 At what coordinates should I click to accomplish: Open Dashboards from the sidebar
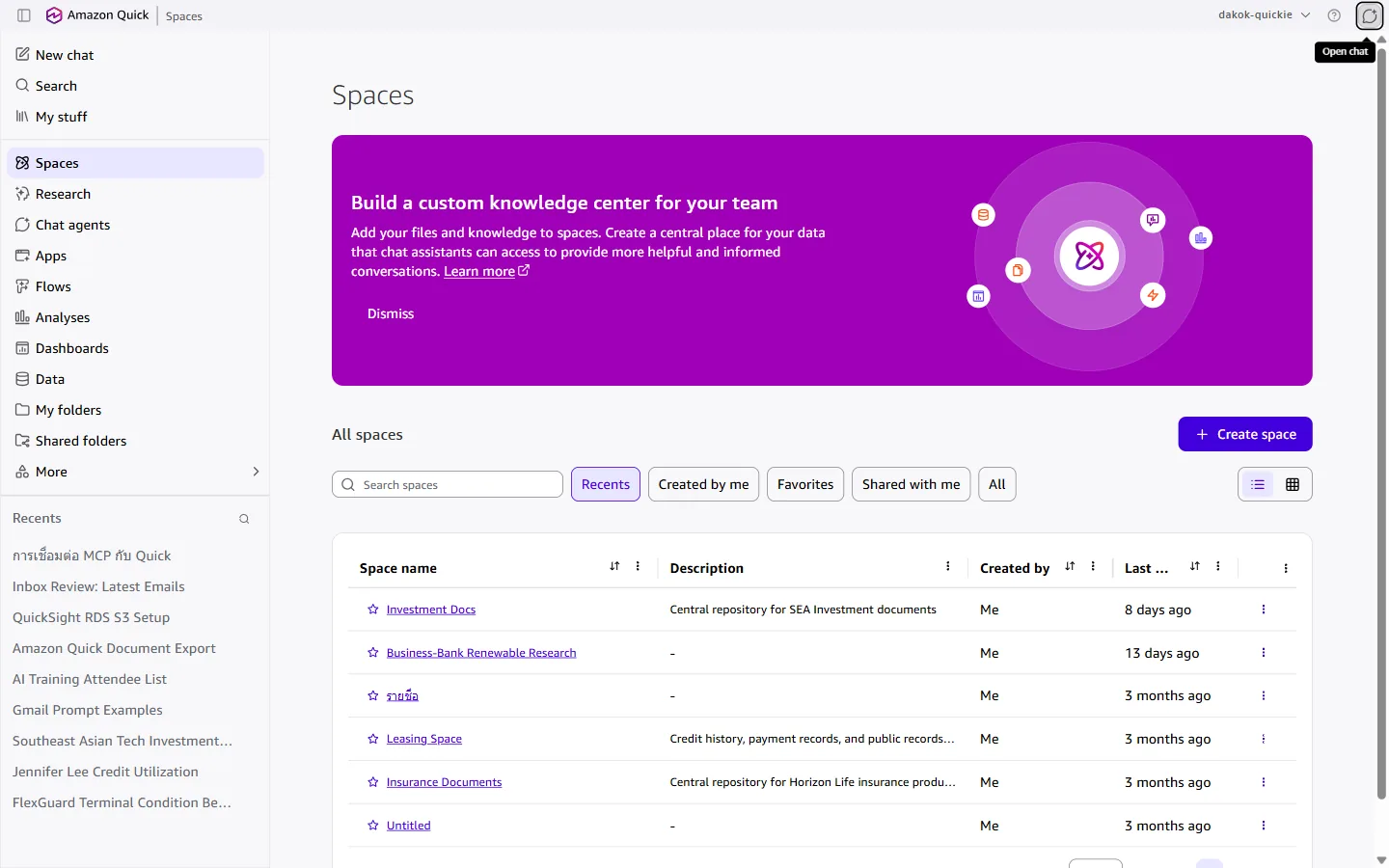[x=135, y=348]
